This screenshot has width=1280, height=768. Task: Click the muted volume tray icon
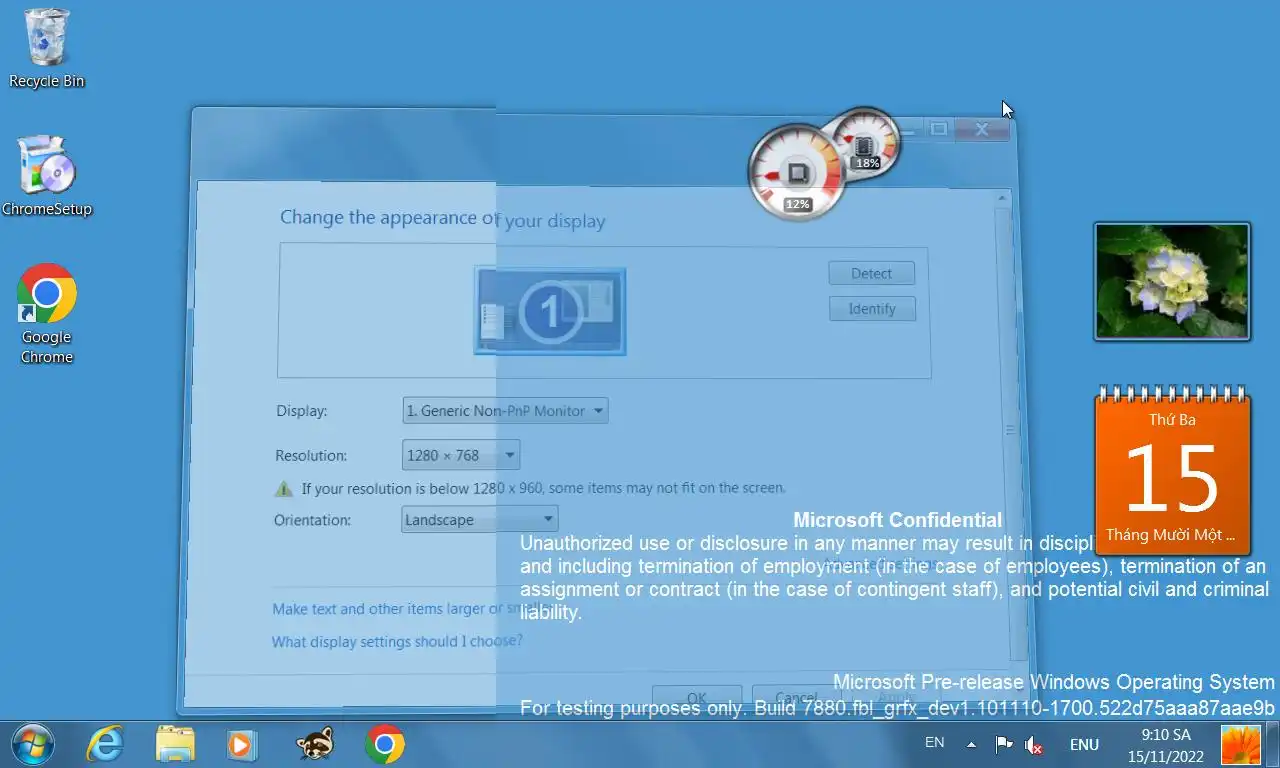pos(1034,745)
